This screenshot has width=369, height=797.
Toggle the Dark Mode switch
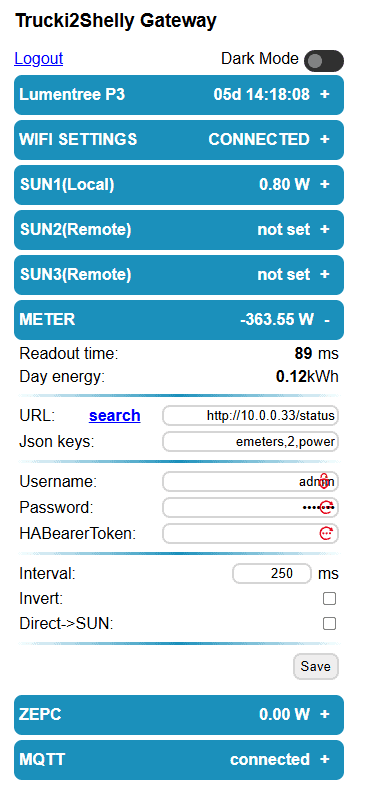(324, 61)
